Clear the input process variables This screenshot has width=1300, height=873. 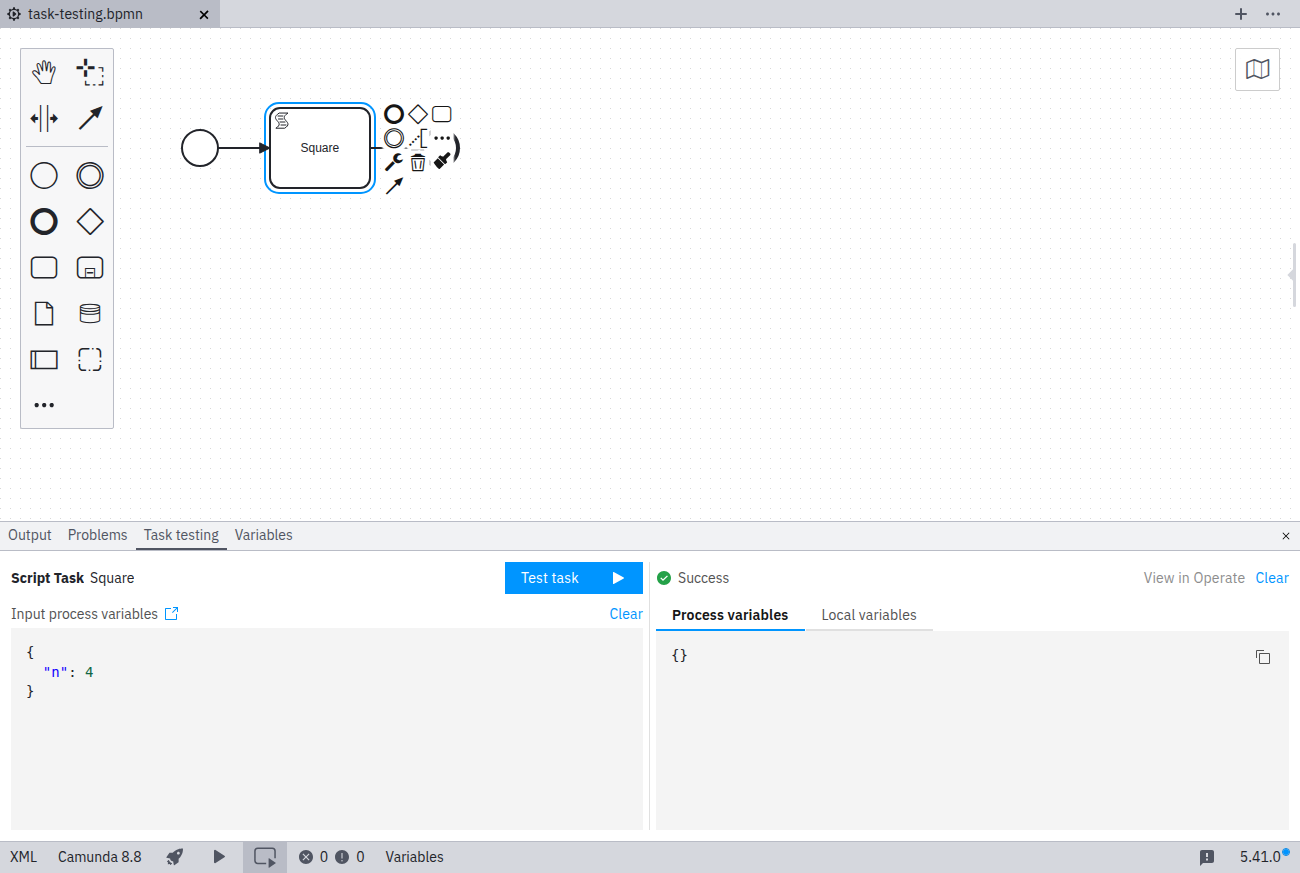(625, 614)
